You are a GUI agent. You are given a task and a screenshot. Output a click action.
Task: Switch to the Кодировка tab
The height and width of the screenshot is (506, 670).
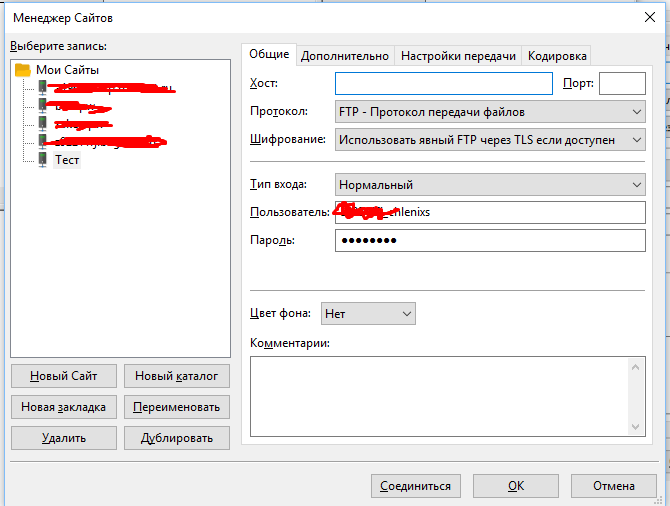[557, 56]
